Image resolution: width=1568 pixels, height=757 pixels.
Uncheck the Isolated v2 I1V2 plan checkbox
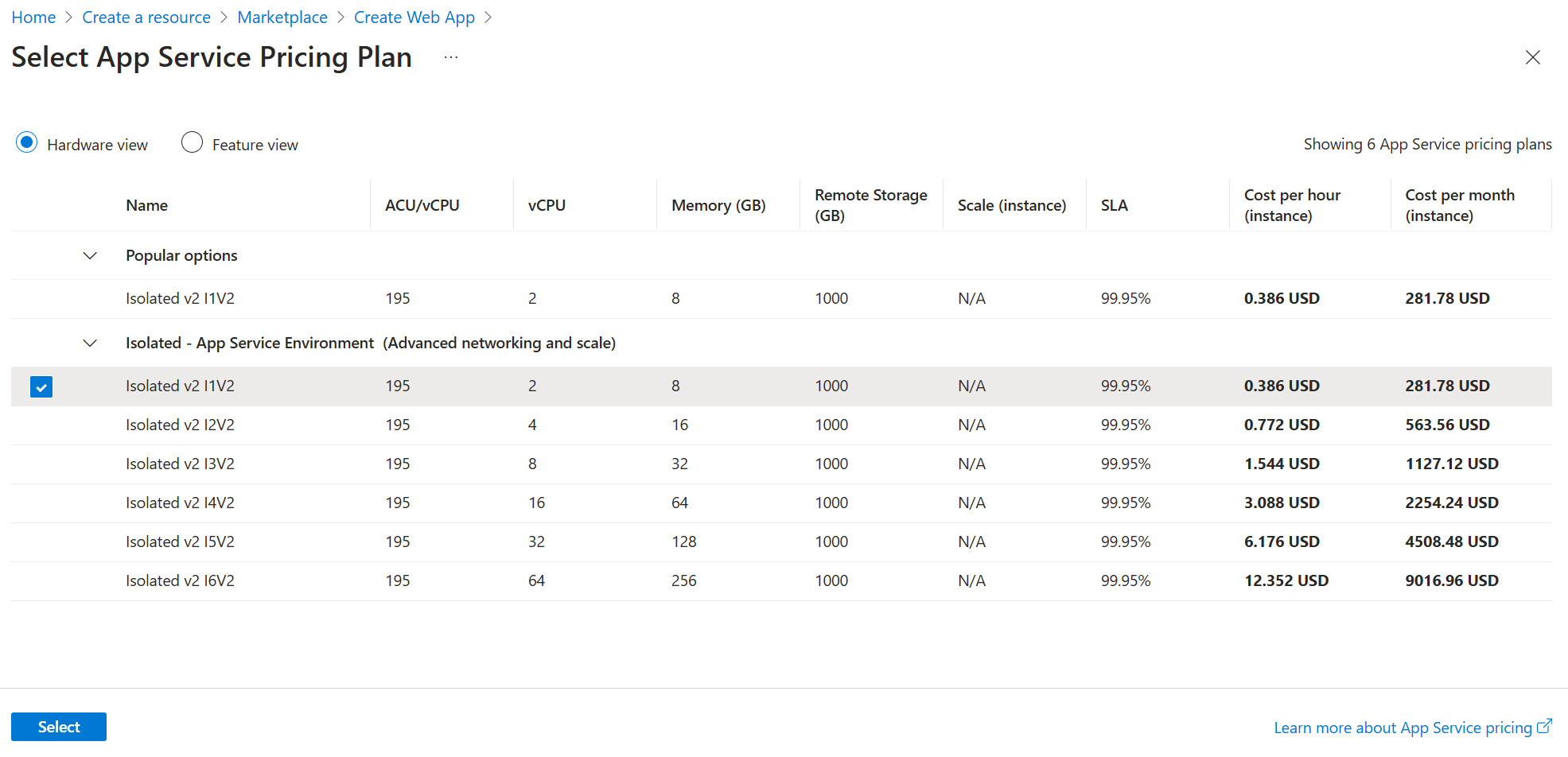coord(41,386)
